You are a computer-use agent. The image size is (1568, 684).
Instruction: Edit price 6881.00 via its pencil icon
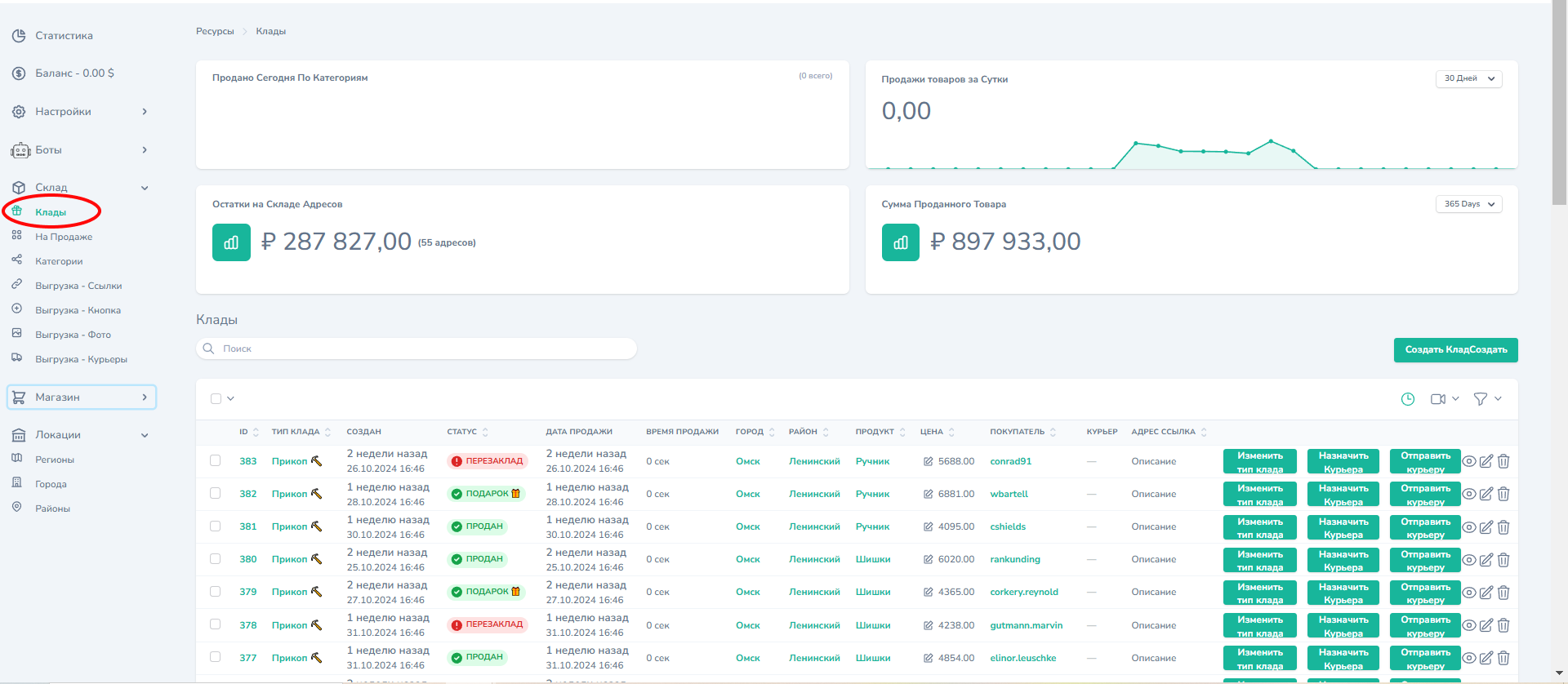click(x=928, y=494)
